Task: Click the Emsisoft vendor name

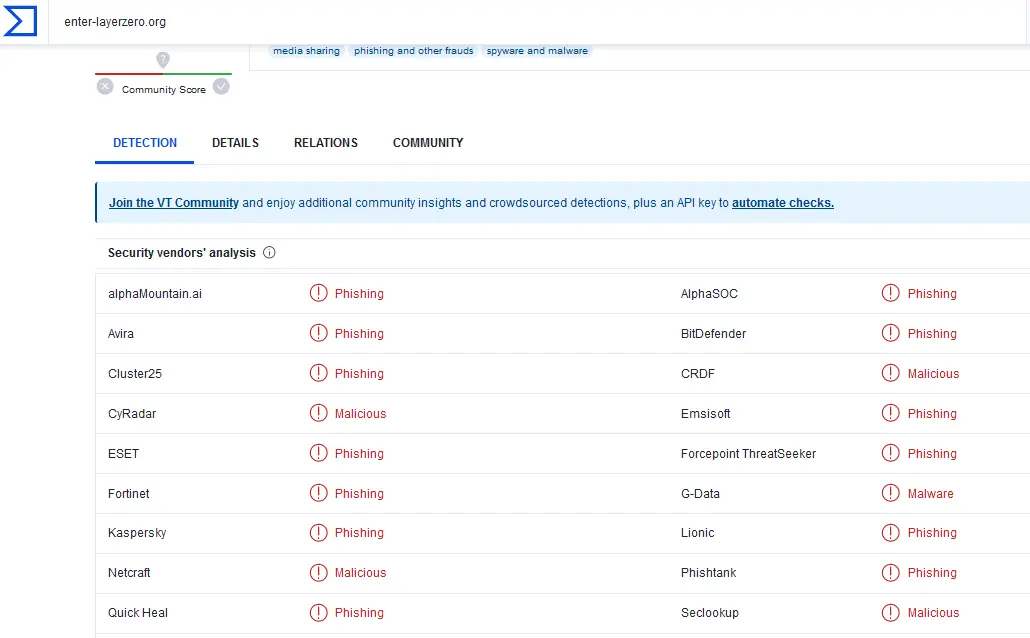Action: (705, 414)
